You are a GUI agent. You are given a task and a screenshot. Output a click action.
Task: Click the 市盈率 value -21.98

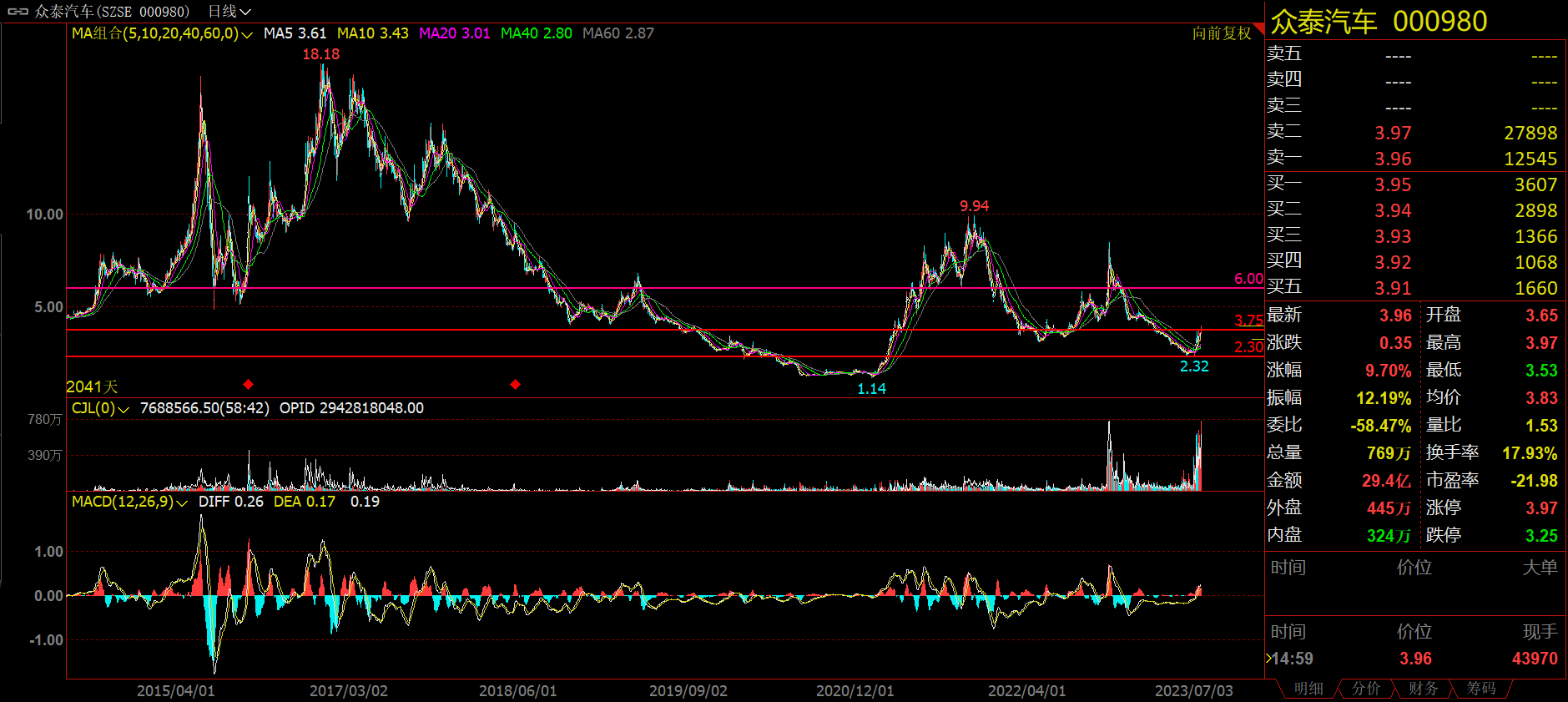click(x=1535, y=481)
